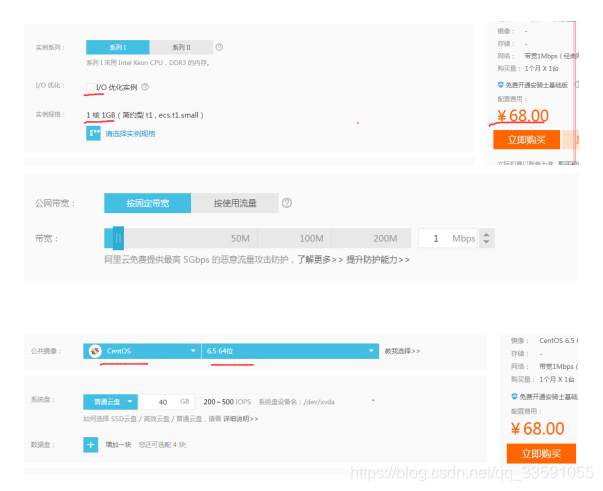Click the bandwidth slider handle
This screenshot has height=491, width=603.
(x=118, y=238)
